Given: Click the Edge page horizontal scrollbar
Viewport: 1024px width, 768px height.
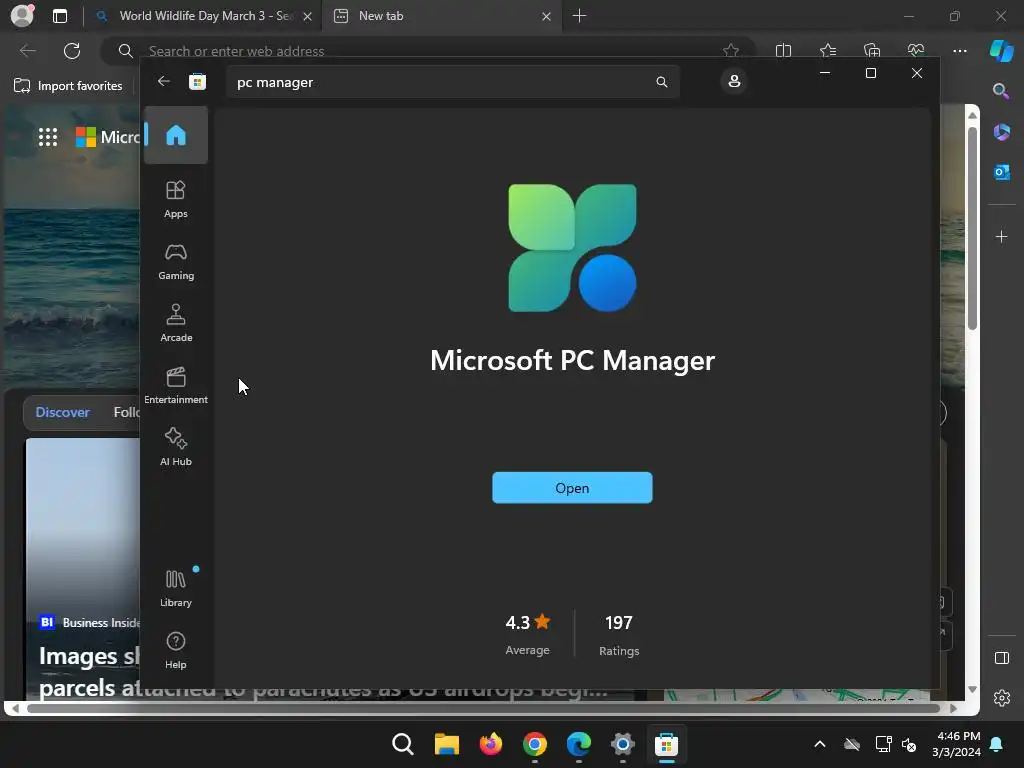Looking at the screenshot, I should coord(483,708).
